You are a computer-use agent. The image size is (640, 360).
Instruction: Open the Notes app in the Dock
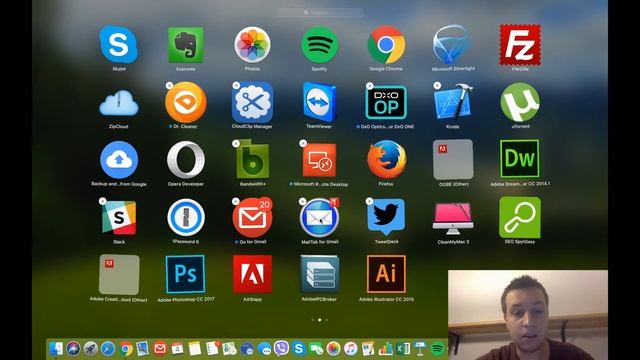click(x=195, y=349)
